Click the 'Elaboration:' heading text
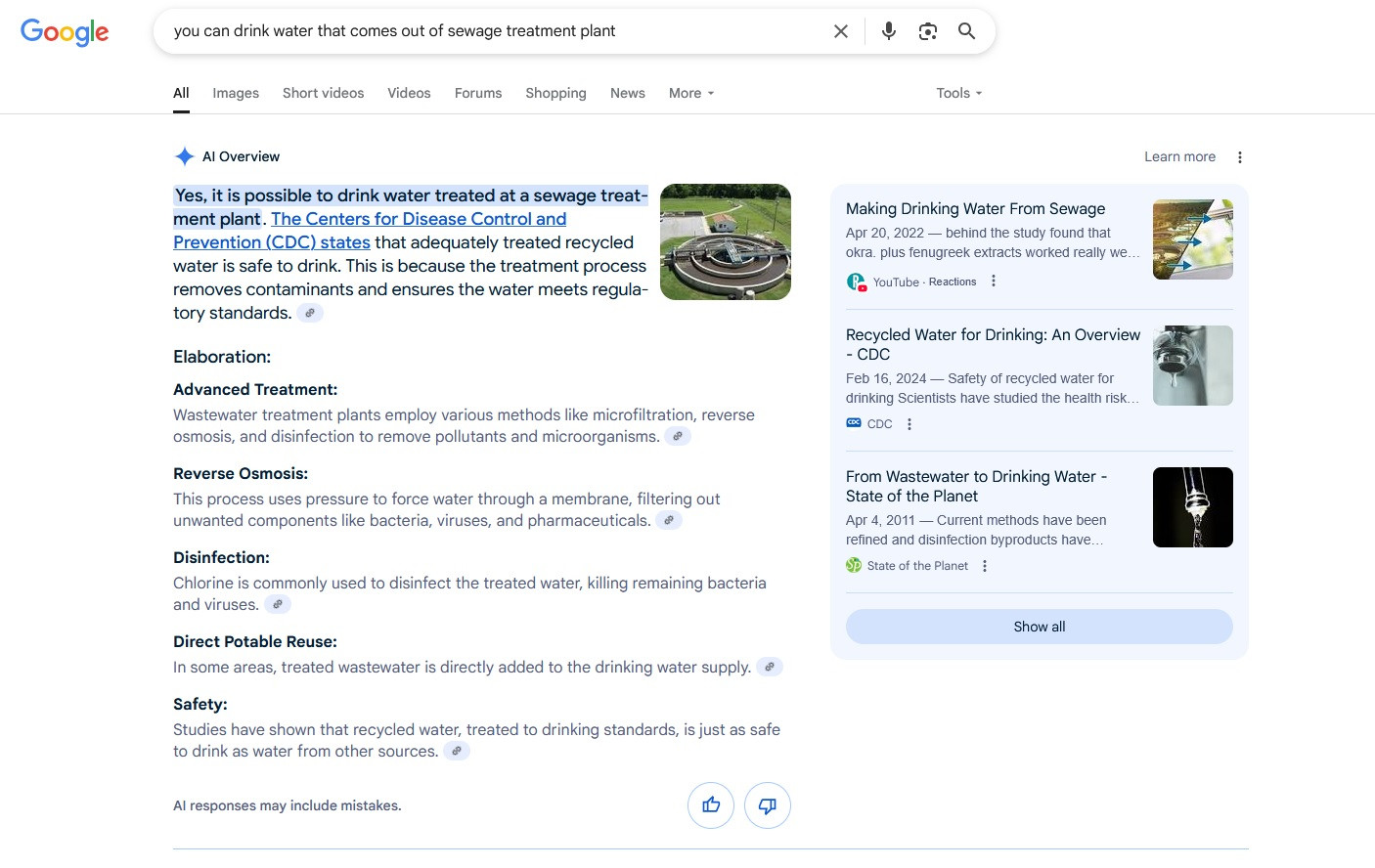The height and width of the screenshot is (868, 1375). (222, 357)
